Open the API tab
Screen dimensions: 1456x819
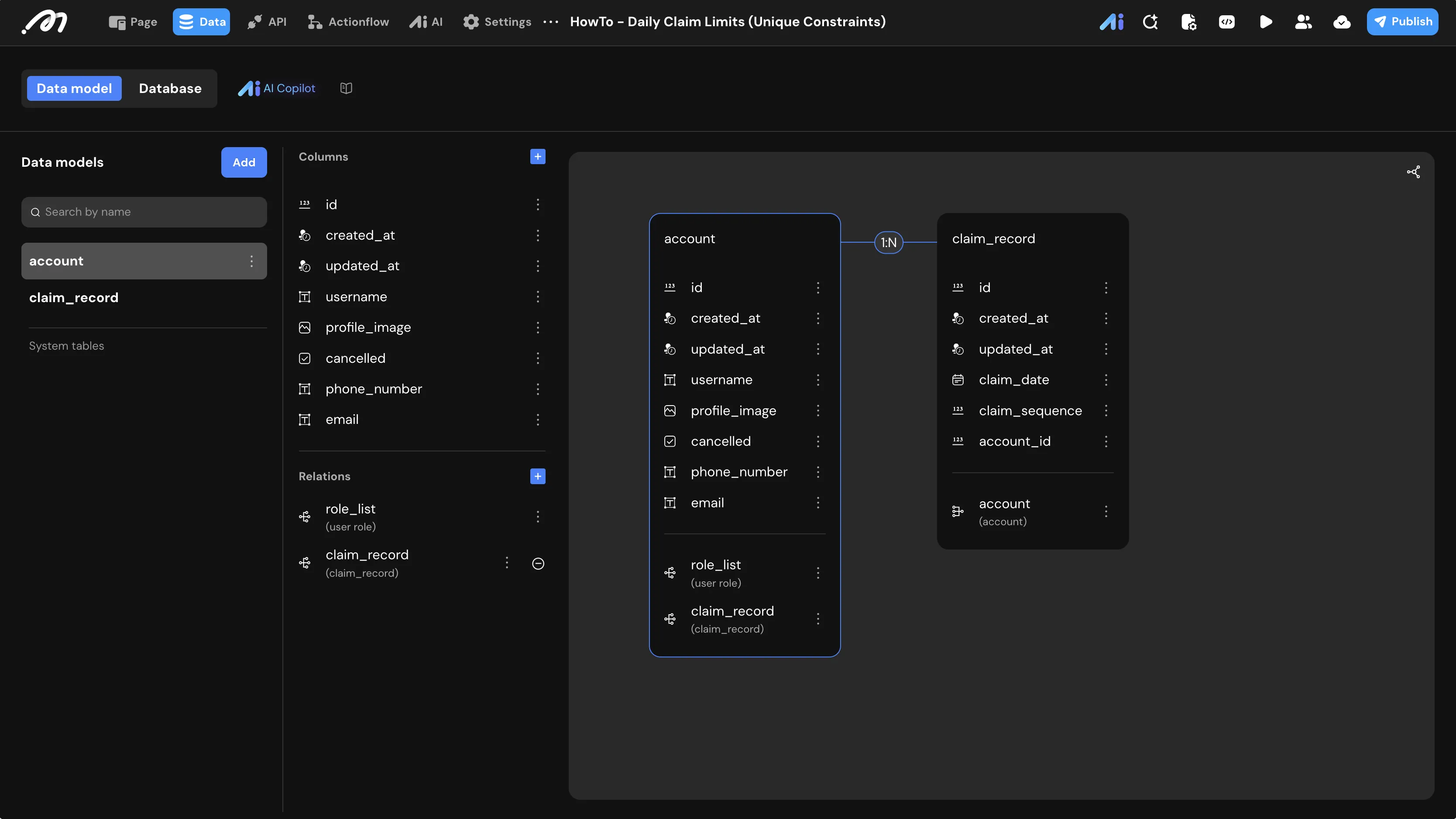point(267,22)
